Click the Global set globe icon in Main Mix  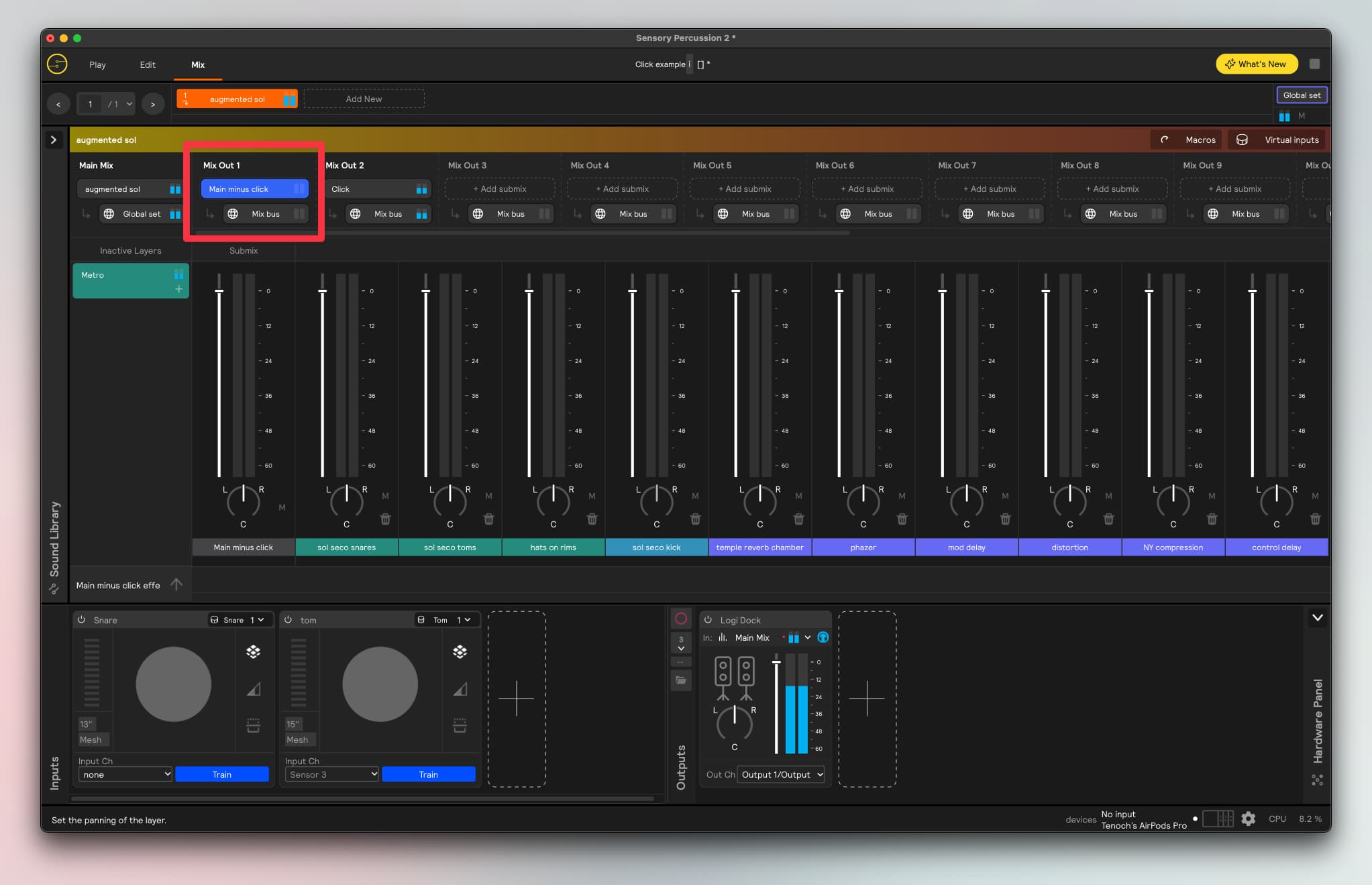pyautogui.click(x=109, y=214)
